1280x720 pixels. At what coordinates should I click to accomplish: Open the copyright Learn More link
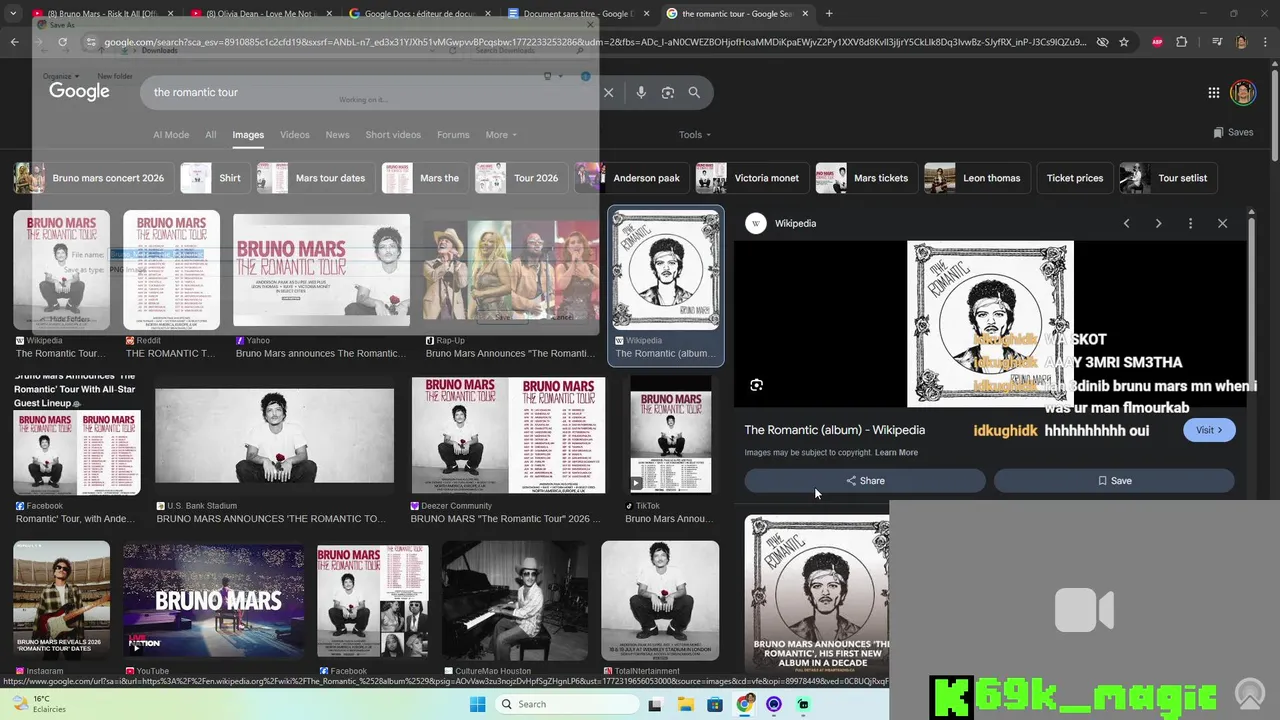click(896, 453)
